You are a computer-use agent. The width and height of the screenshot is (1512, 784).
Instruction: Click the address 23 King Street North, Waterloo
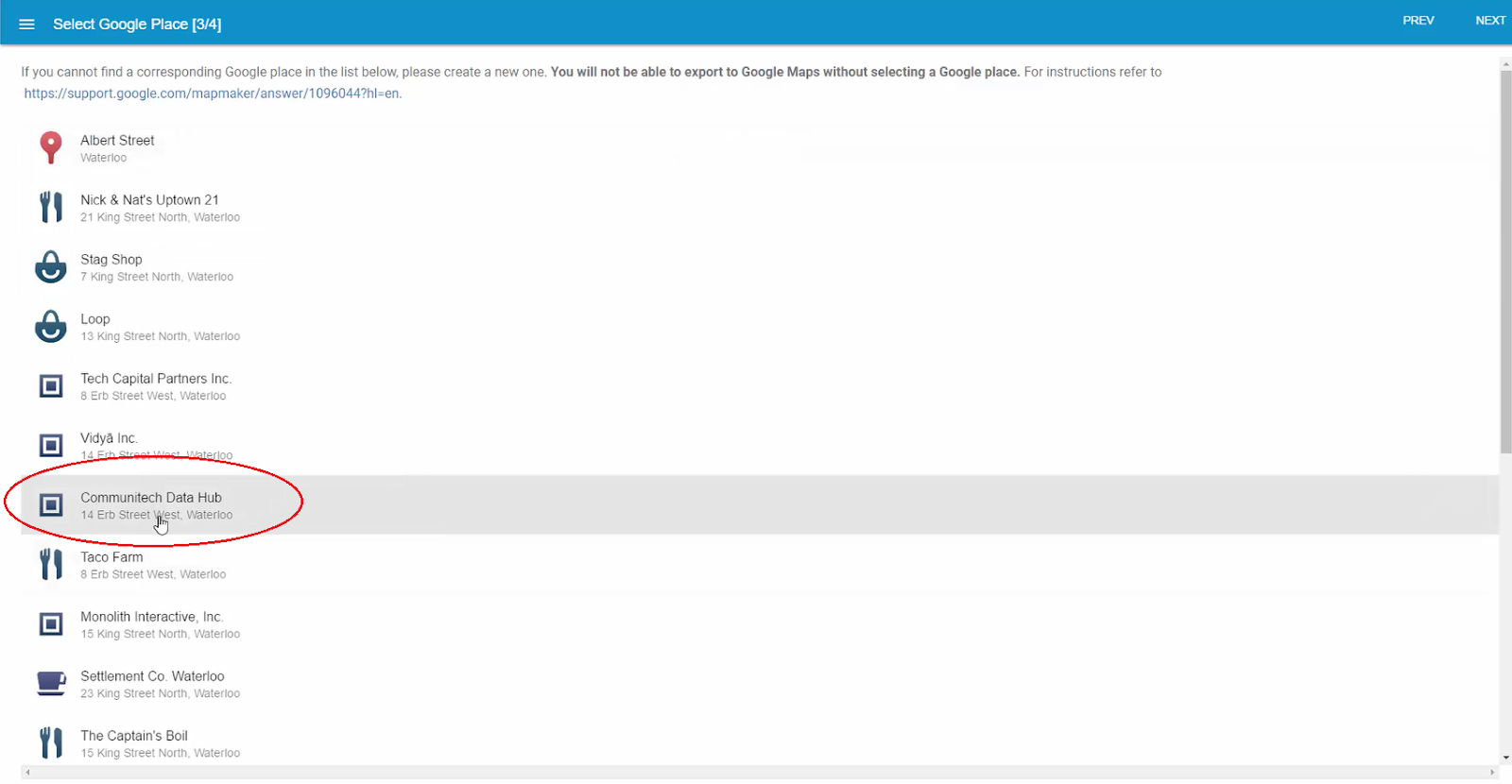pyautogui.click(x=160, y=693)
